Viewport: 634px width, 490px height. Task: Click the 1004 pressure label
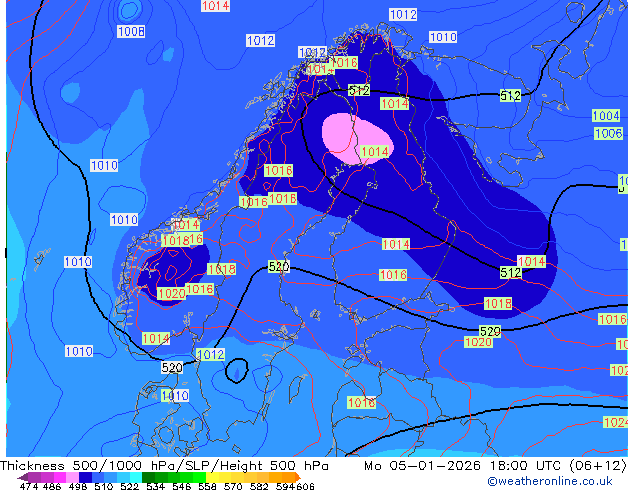606,116
